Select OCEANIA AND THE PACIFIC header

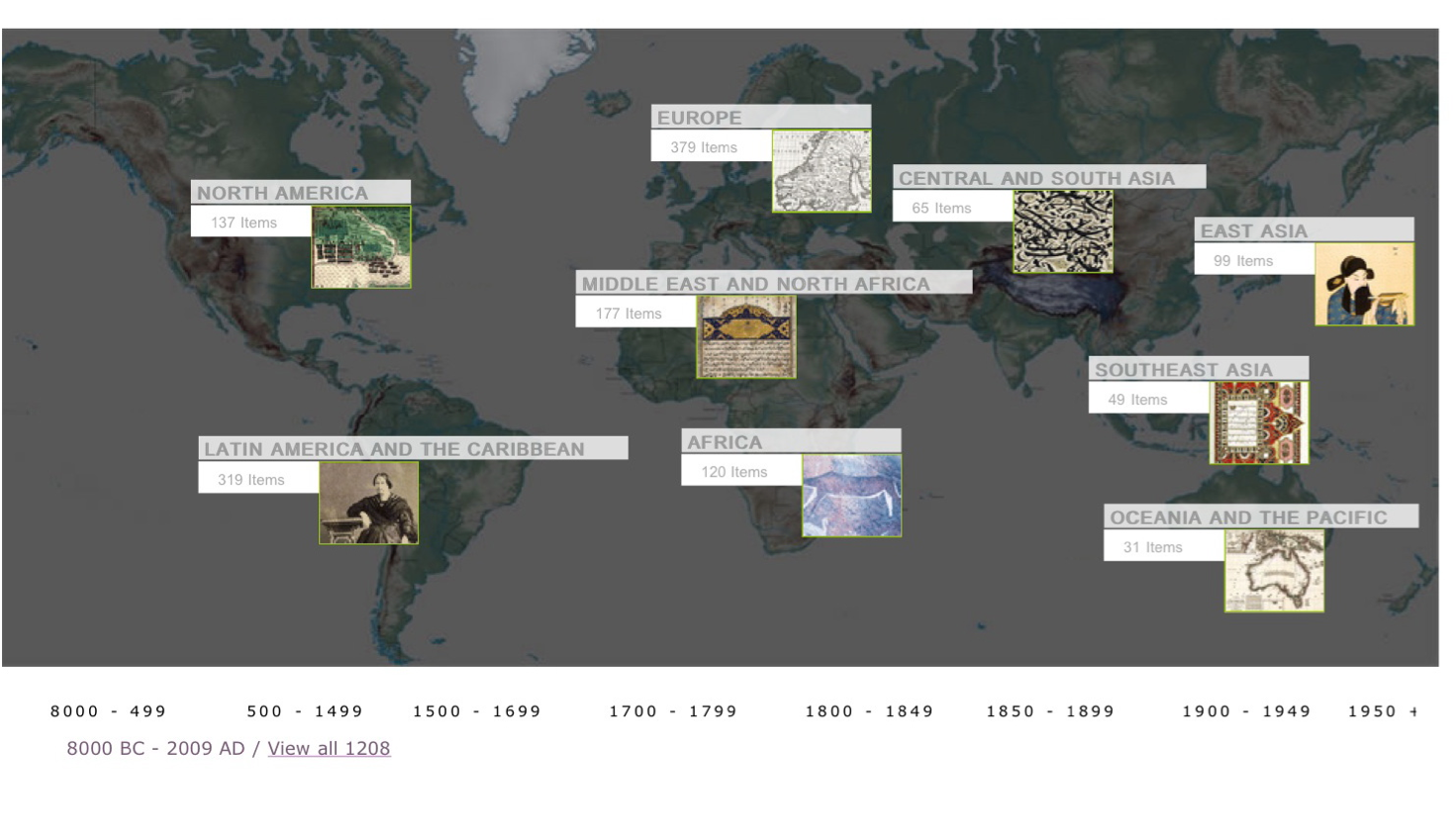pyautogui.click(x=1261, y=516)
